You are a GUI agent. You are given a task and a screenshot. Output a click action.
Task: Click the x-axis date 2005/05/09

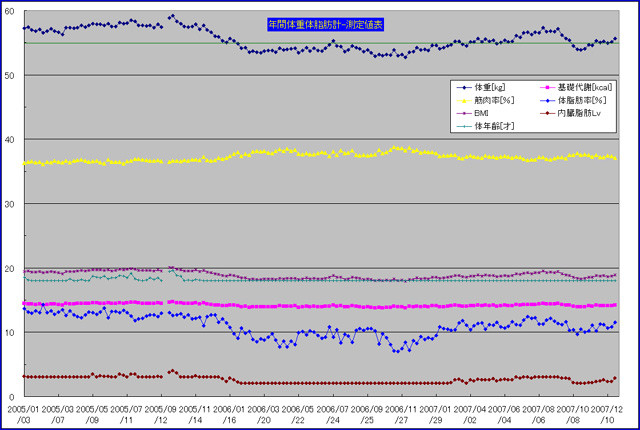pyautogui.click(x=92, y=414)
